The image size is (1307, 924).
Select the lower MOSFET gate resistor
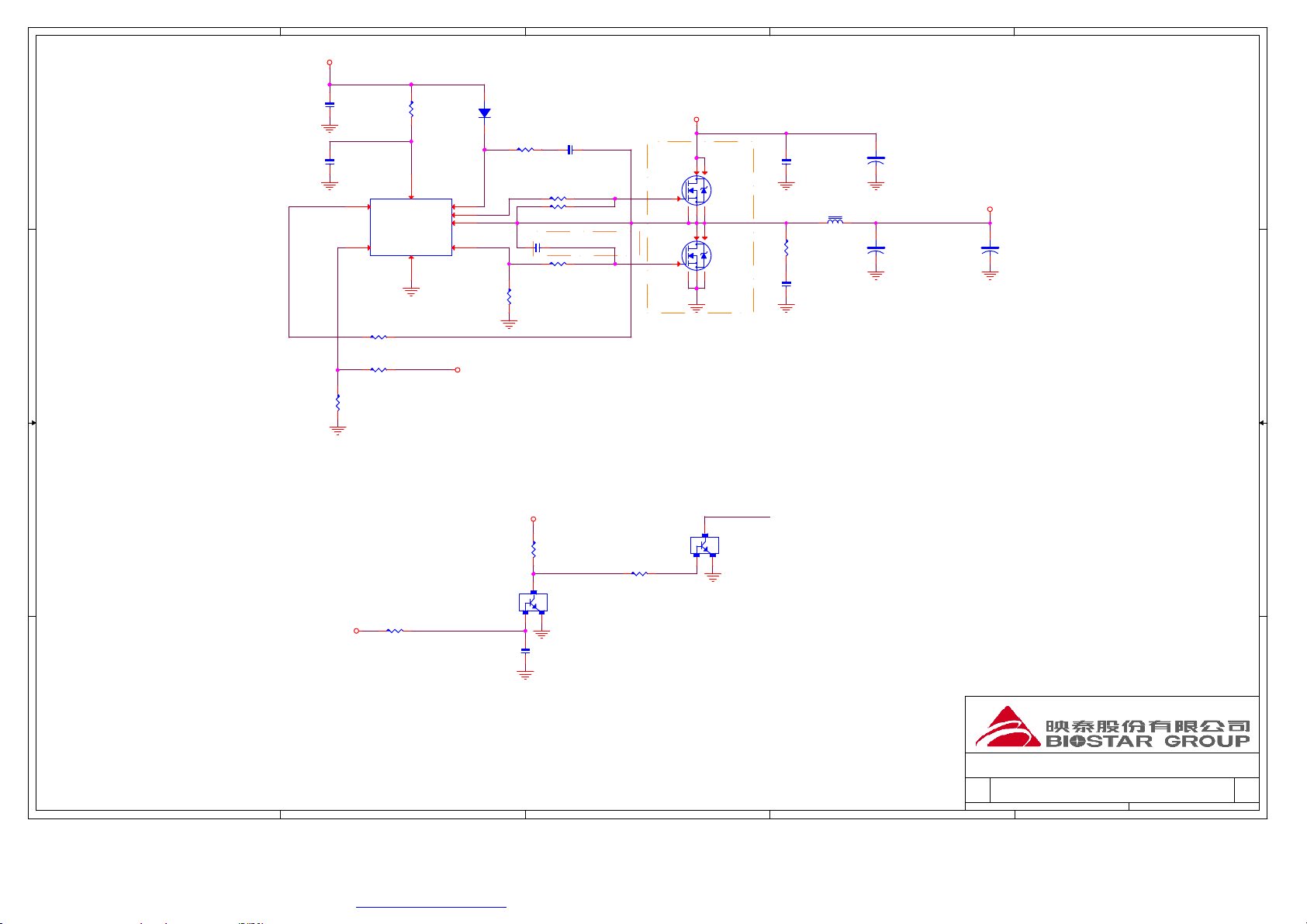558,264
